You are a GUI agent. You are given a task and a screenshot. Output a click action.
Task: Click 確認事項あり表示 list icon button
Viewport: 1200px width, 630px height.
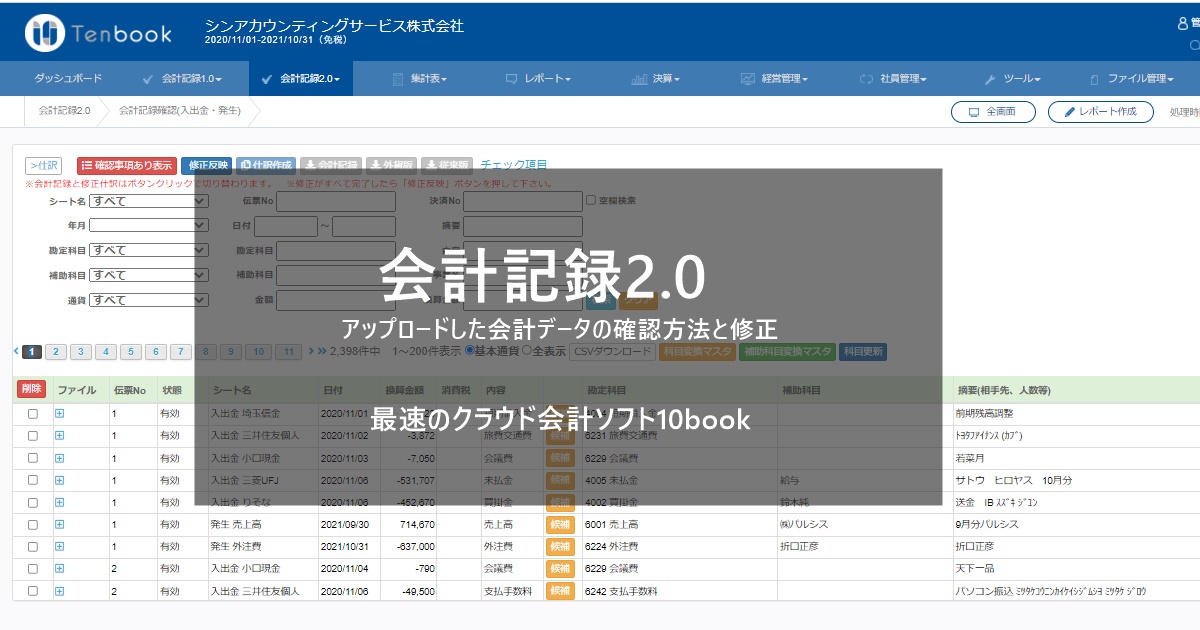126,165
